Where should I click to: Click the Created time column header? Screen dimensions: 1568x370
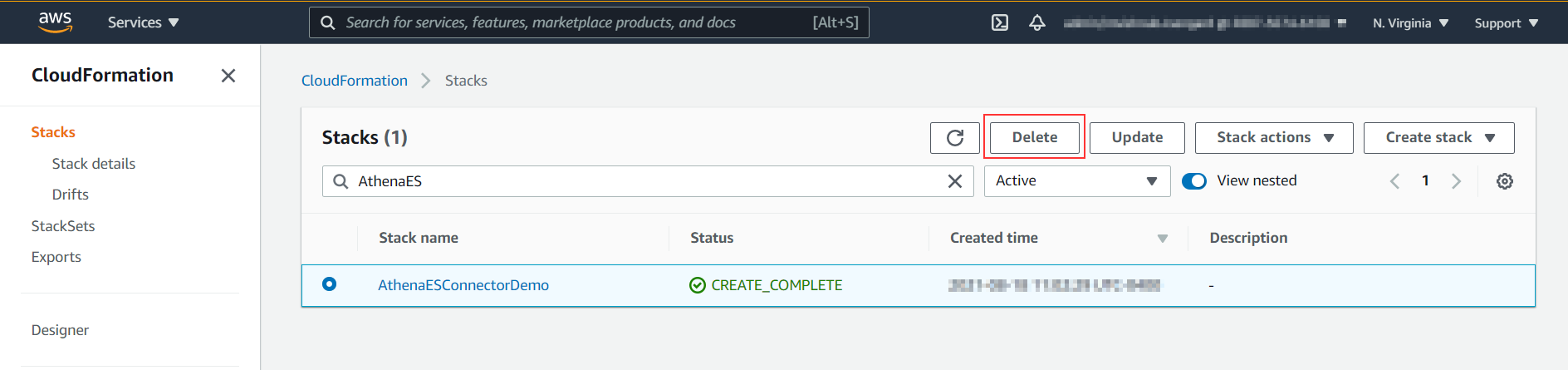994,238
